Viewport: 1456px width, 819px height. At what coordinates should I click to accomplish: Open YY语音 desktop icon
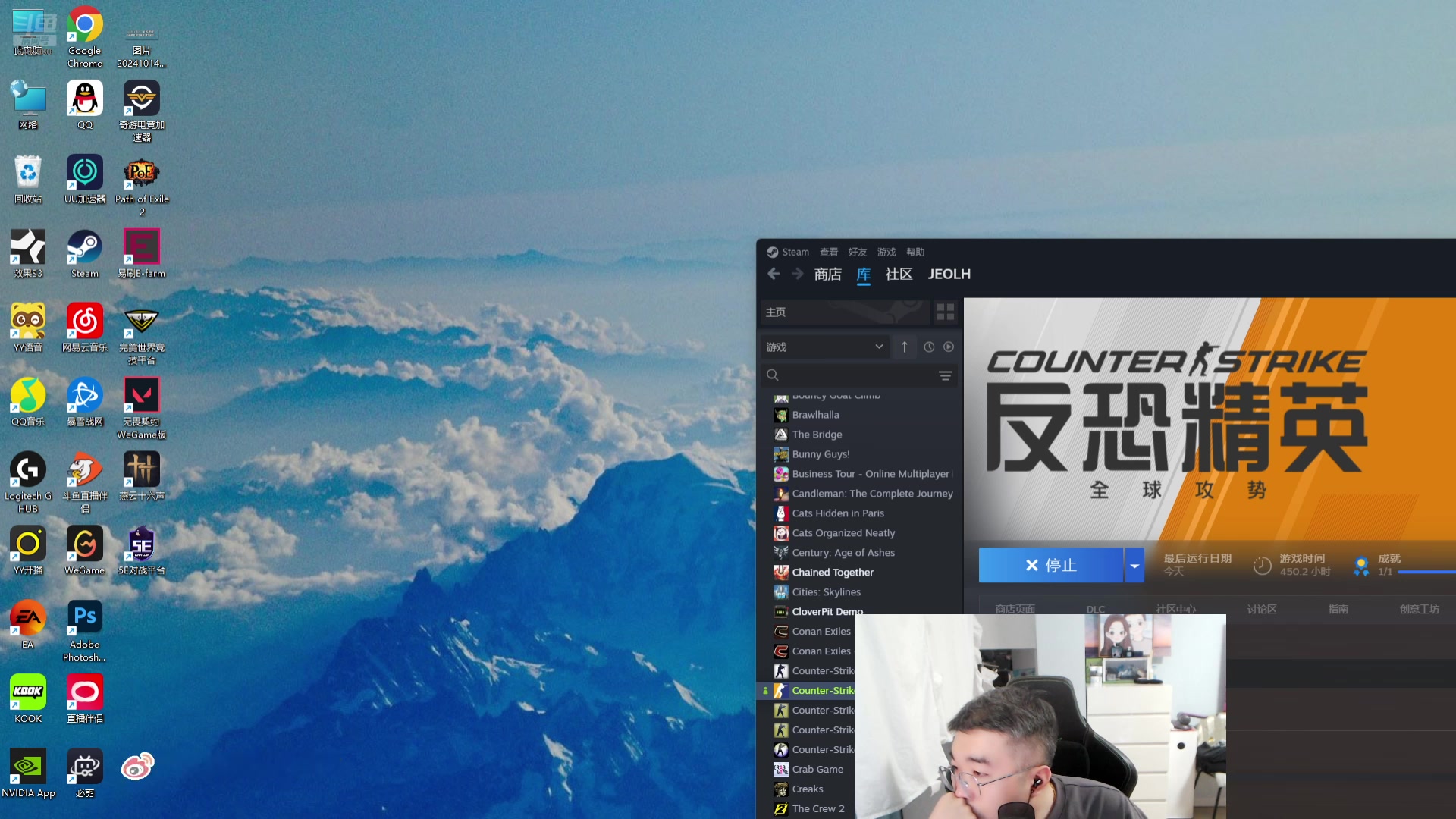pos(28,328)
